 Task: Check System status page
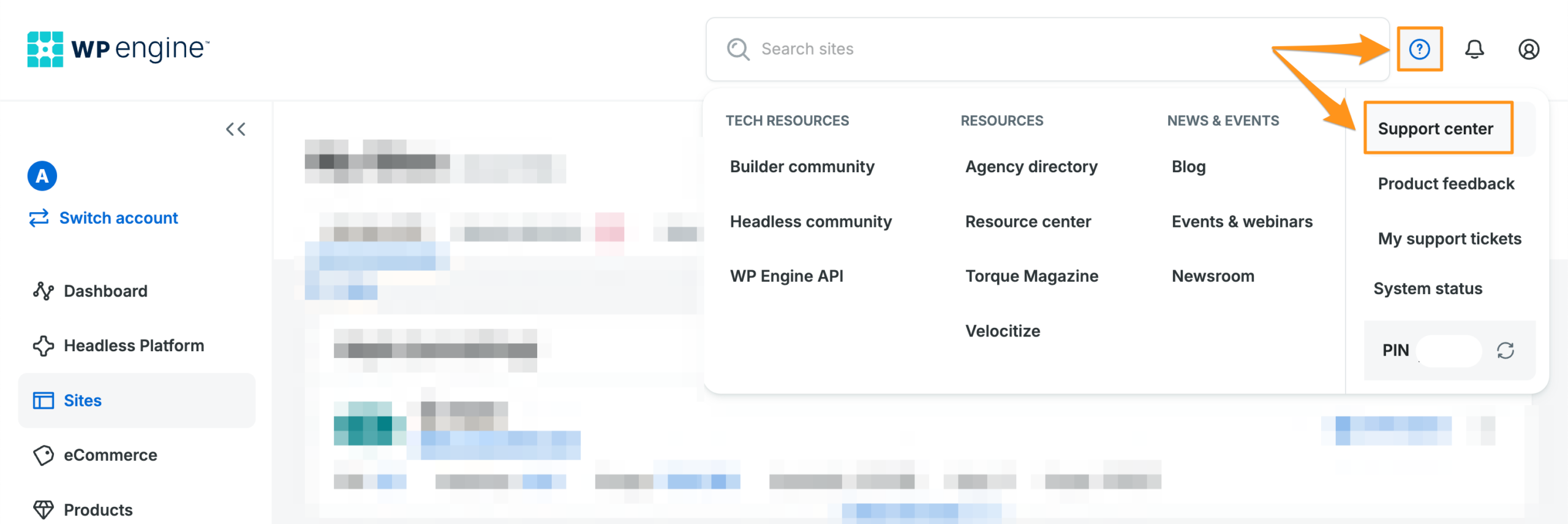click(1428, 289)
